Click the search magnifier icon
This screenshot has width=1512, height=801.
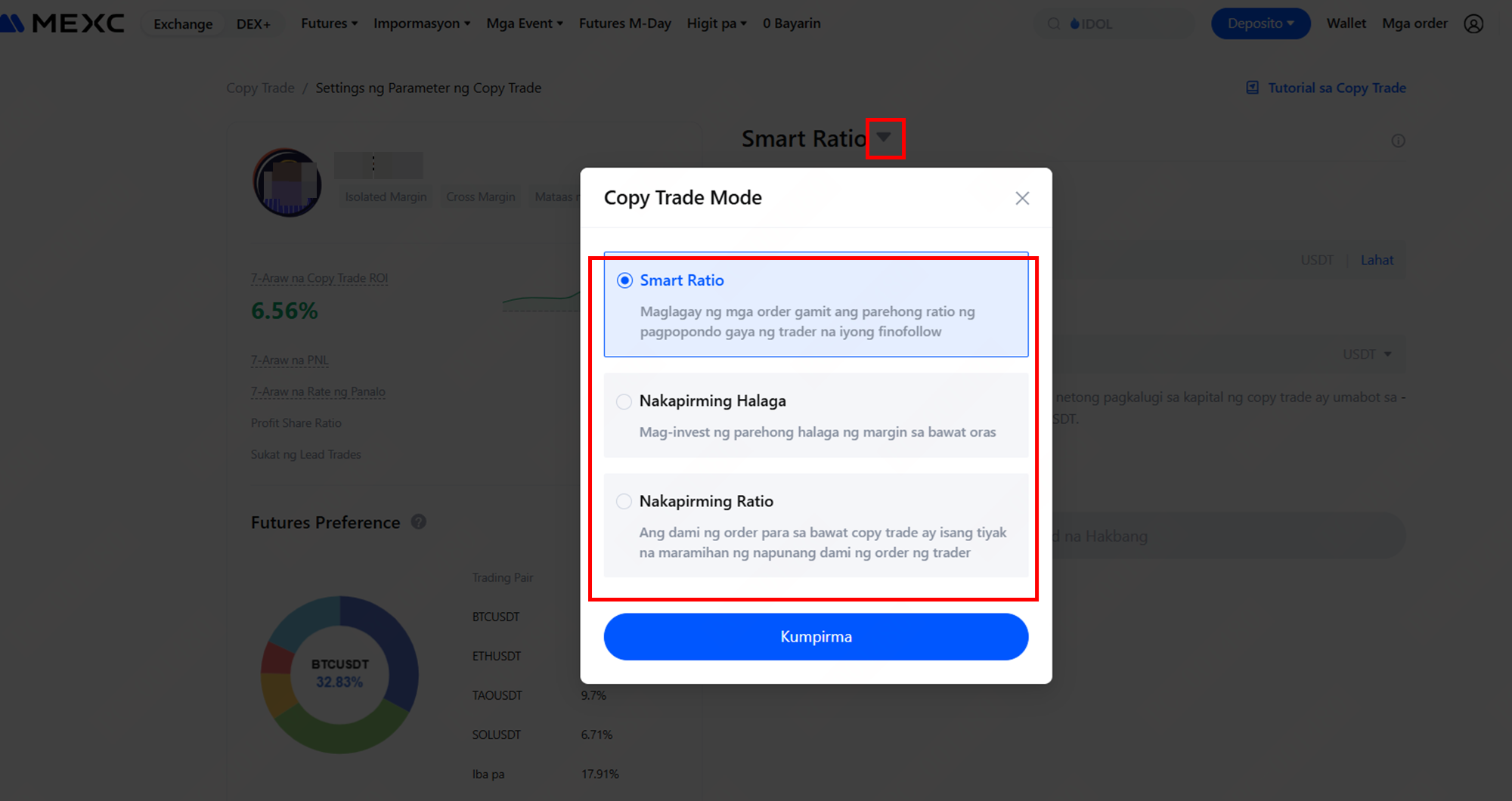coord(1053,24)
